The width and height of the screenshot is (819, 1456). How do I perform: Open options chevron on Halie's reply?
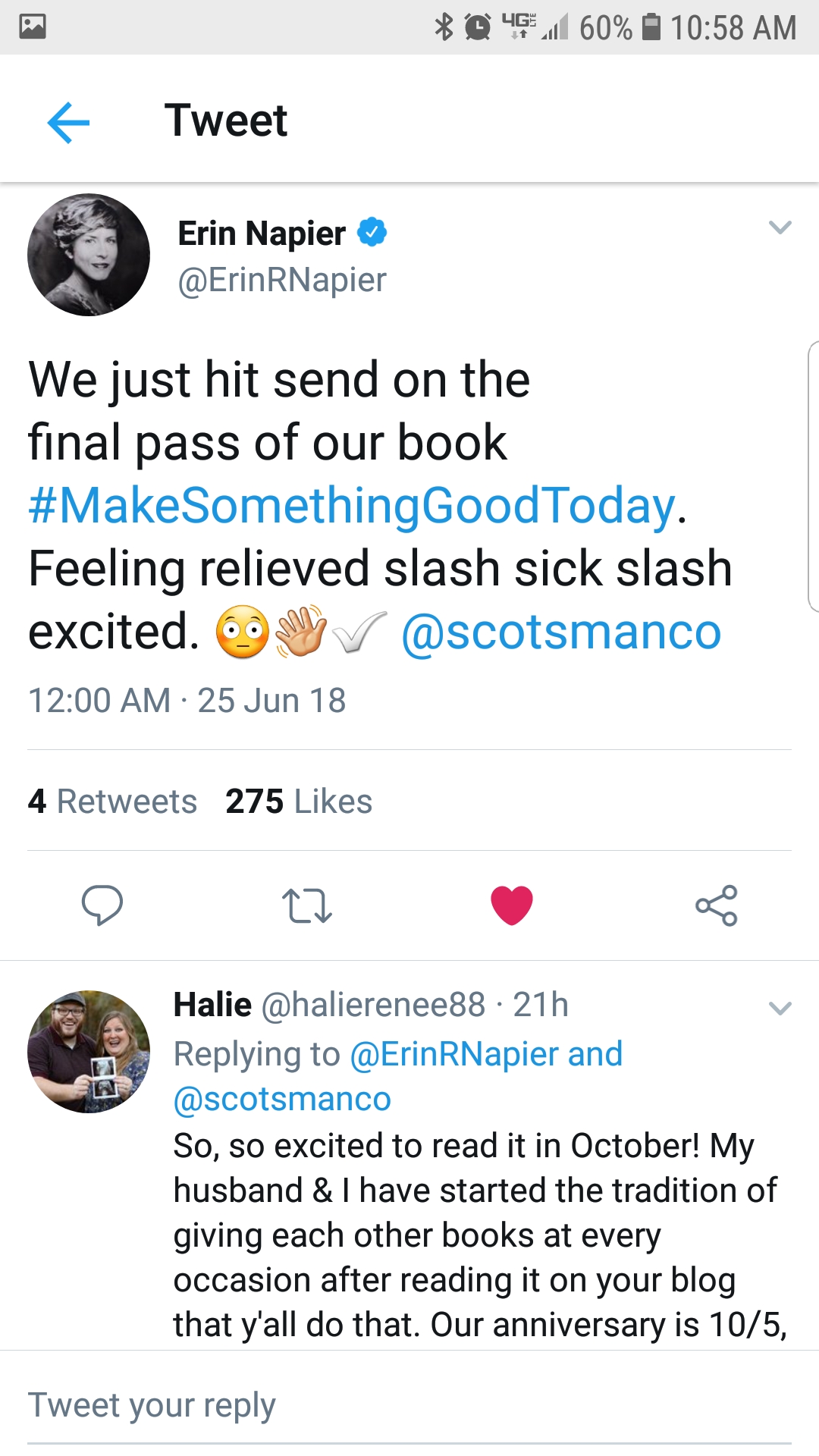point(780,1008)
